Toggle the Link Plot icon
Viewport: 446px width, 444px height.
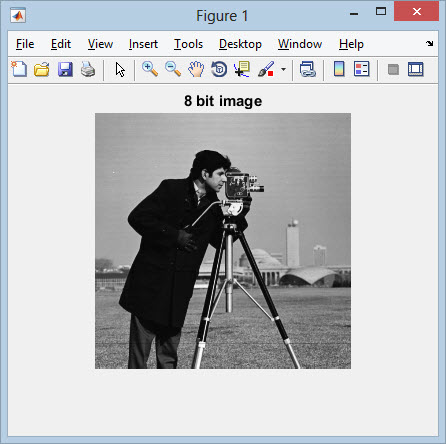(308, 69)
